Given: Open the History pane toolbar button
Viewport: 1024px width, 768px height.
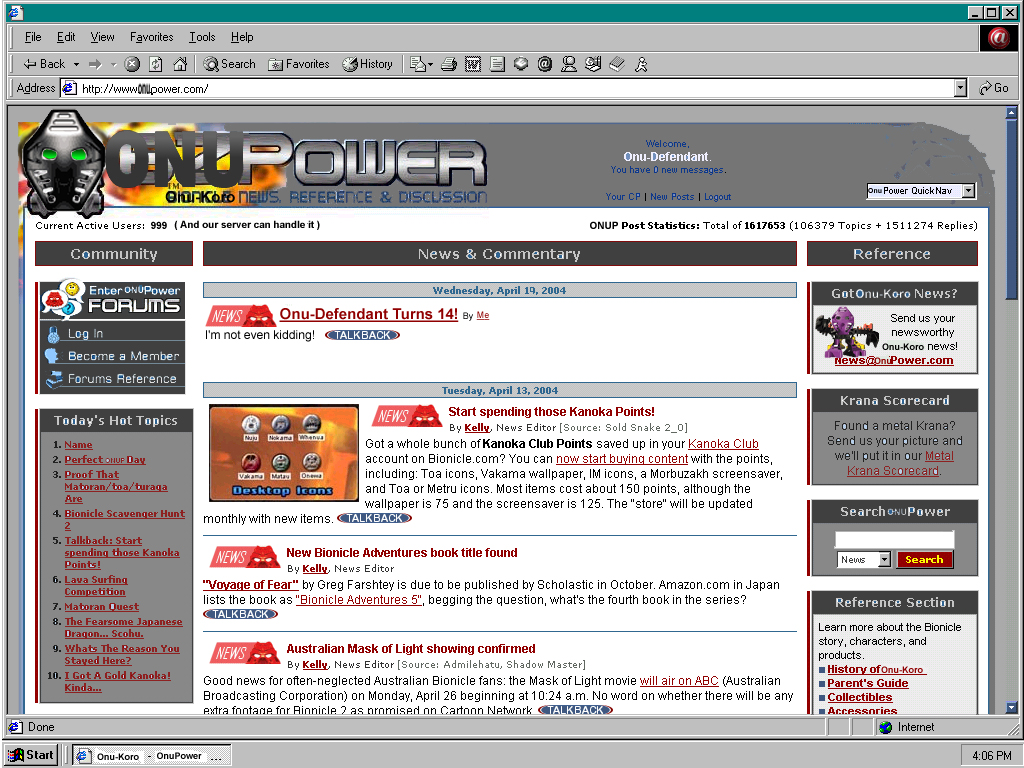Looking at the screenshot, I should pos(368,64).
